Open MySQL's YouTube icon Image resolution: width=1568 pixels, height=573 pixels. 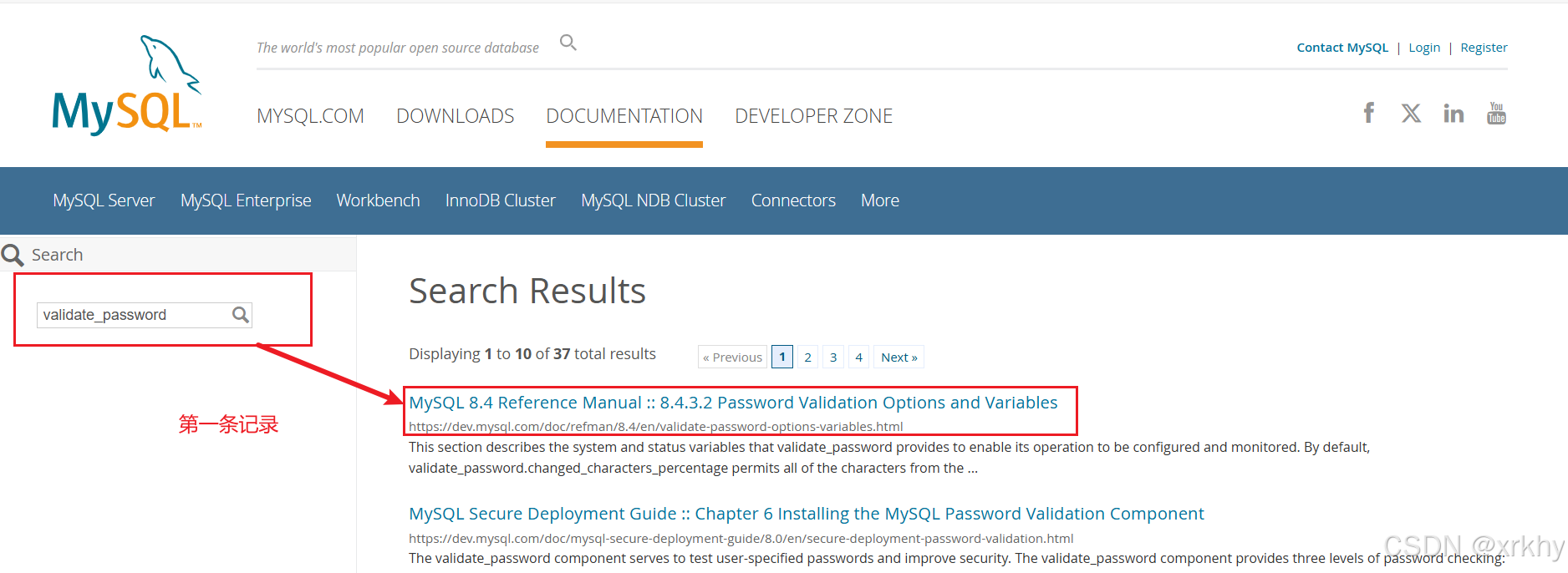click(1496, 113)
